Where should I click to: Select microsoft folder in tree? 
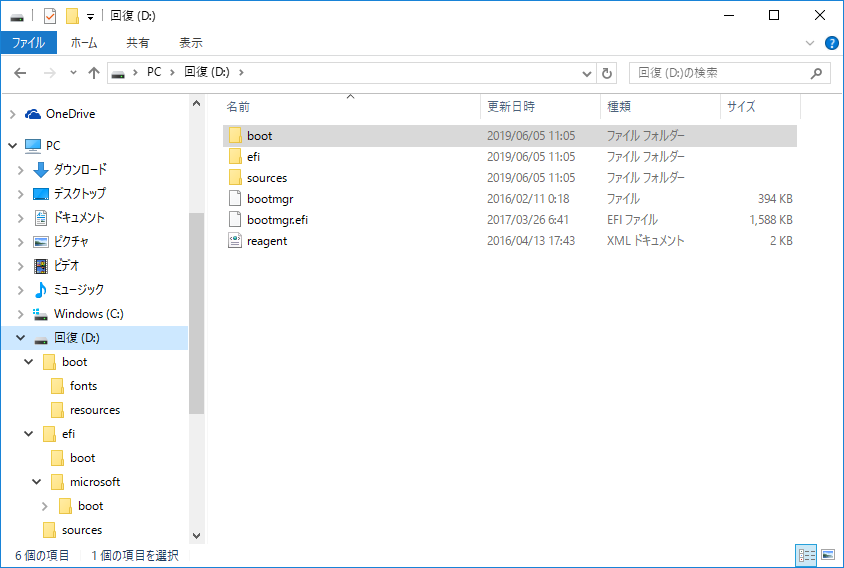[x=95, y=482]
